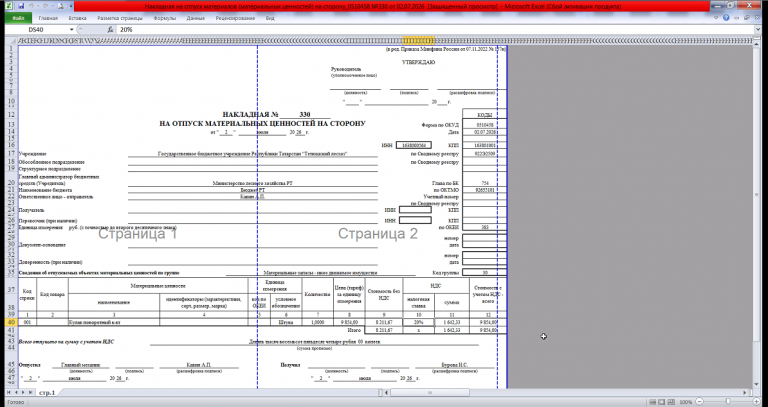Viewport: 768px width, 407px height.
Task: Click the Undo arrow icon
Action: (x=31, y=6)
